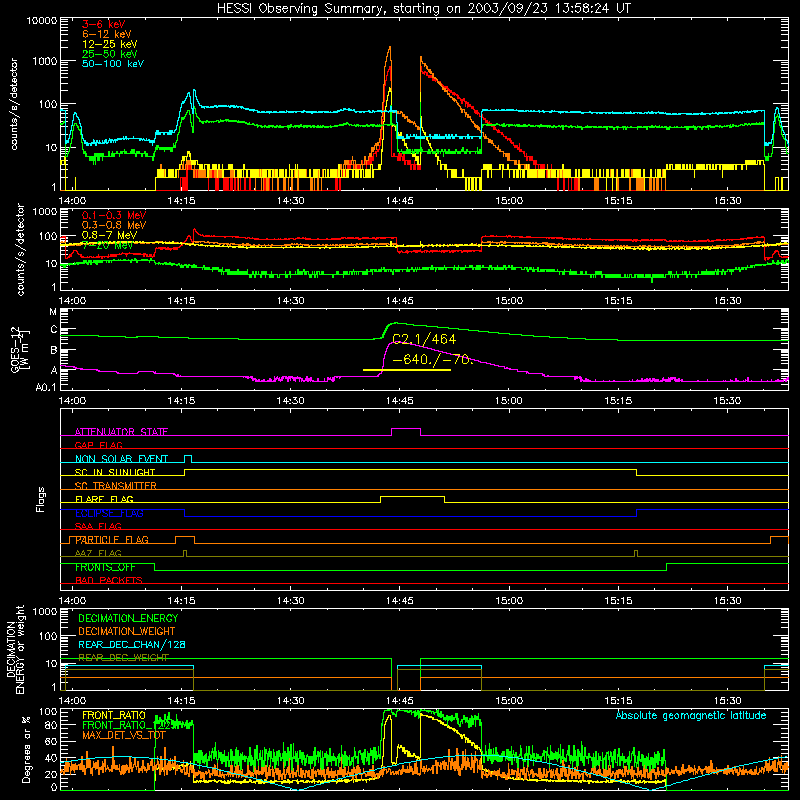The image size is (800, 800).
Task: Click the DECIMATION_ENERGY legend label
Action: [128, 618]
